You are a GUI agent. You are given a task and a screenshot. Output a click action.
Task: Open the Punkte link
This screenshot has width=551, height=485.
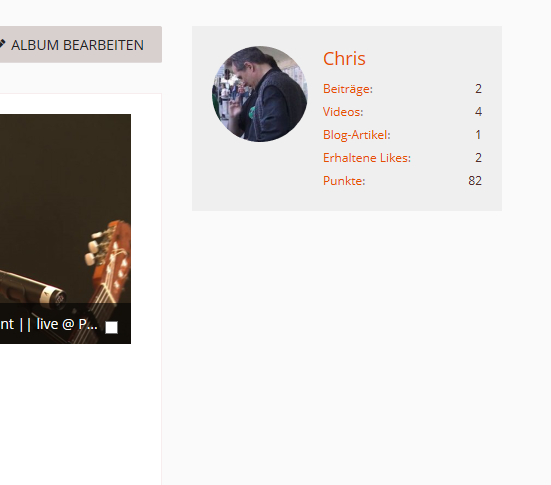(344, 181)
